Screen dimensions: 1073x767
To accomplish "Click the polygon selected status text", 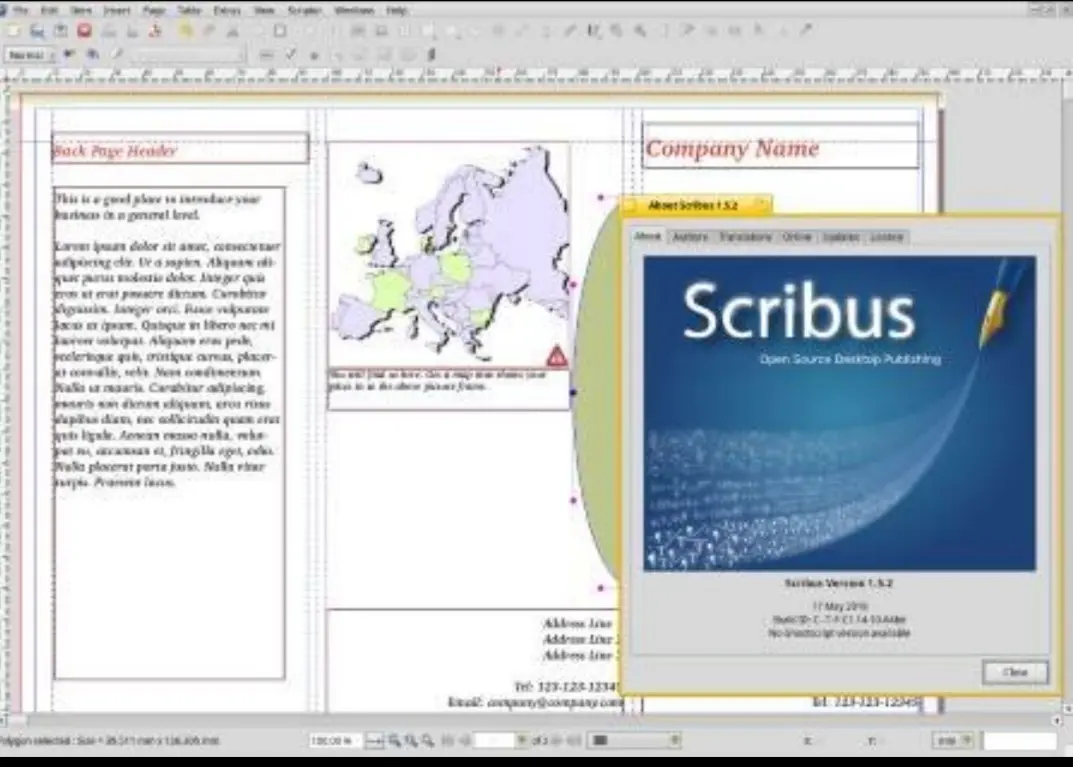I will [x=108, y=741].
